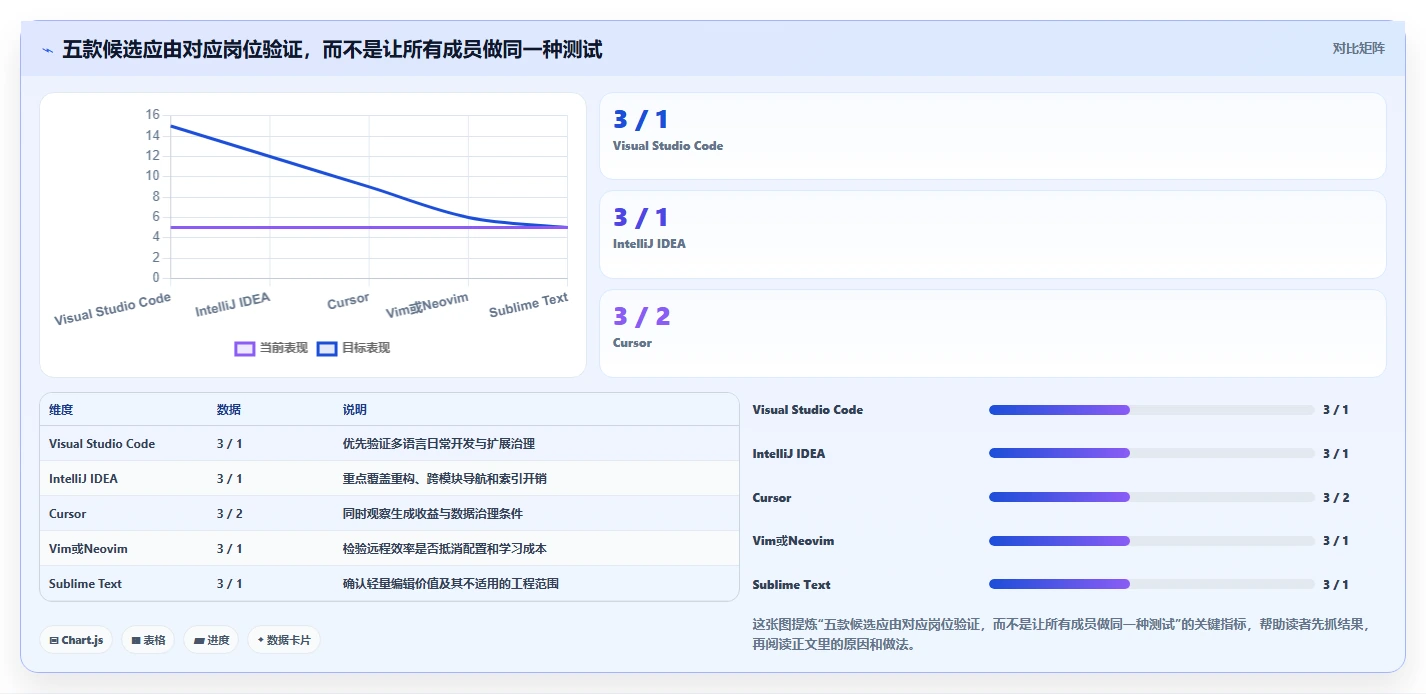Click the Sublime Text chart axis label
This screenshot has width=1426, height=694.
point(528,305)
